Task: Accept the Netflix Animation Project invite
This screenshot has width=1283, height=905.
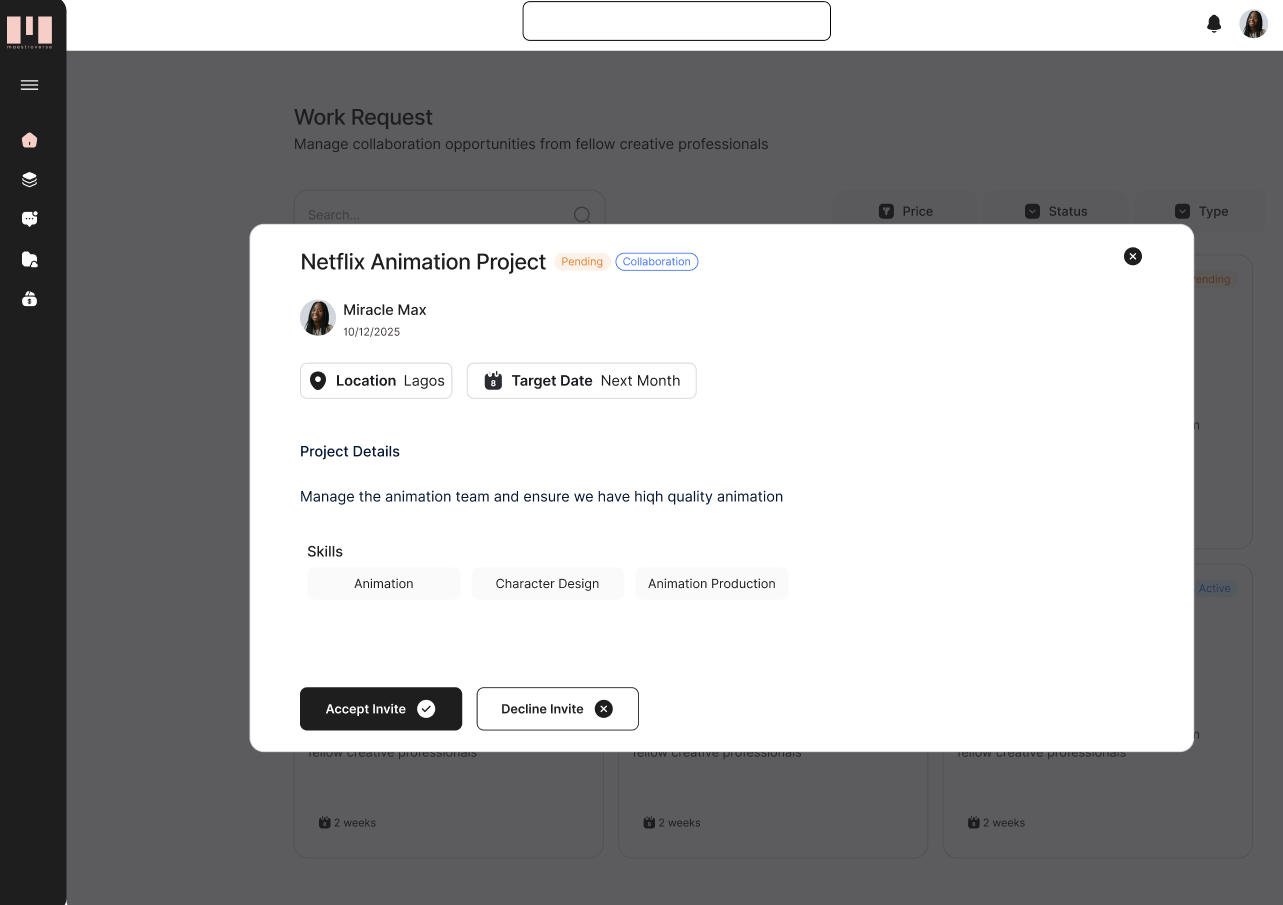Action: tap(380, 708)
